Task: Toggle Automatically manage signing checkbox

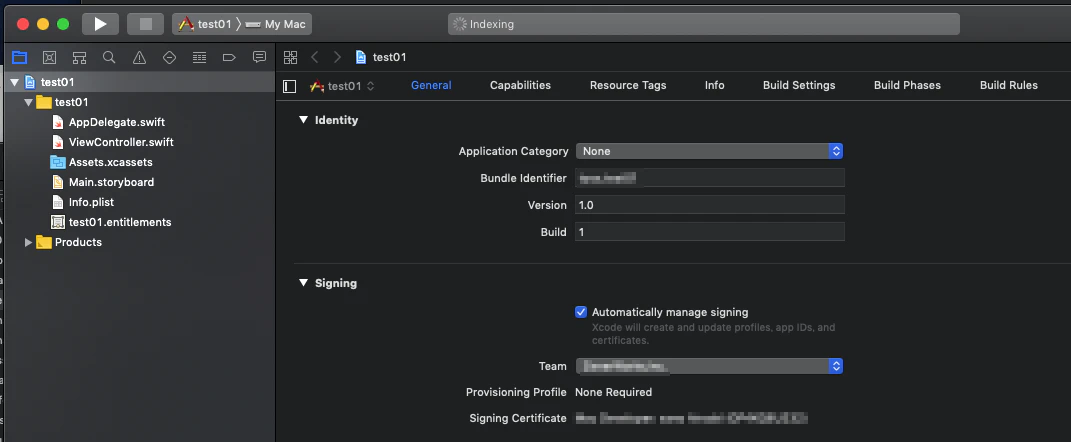Action: 581,312
